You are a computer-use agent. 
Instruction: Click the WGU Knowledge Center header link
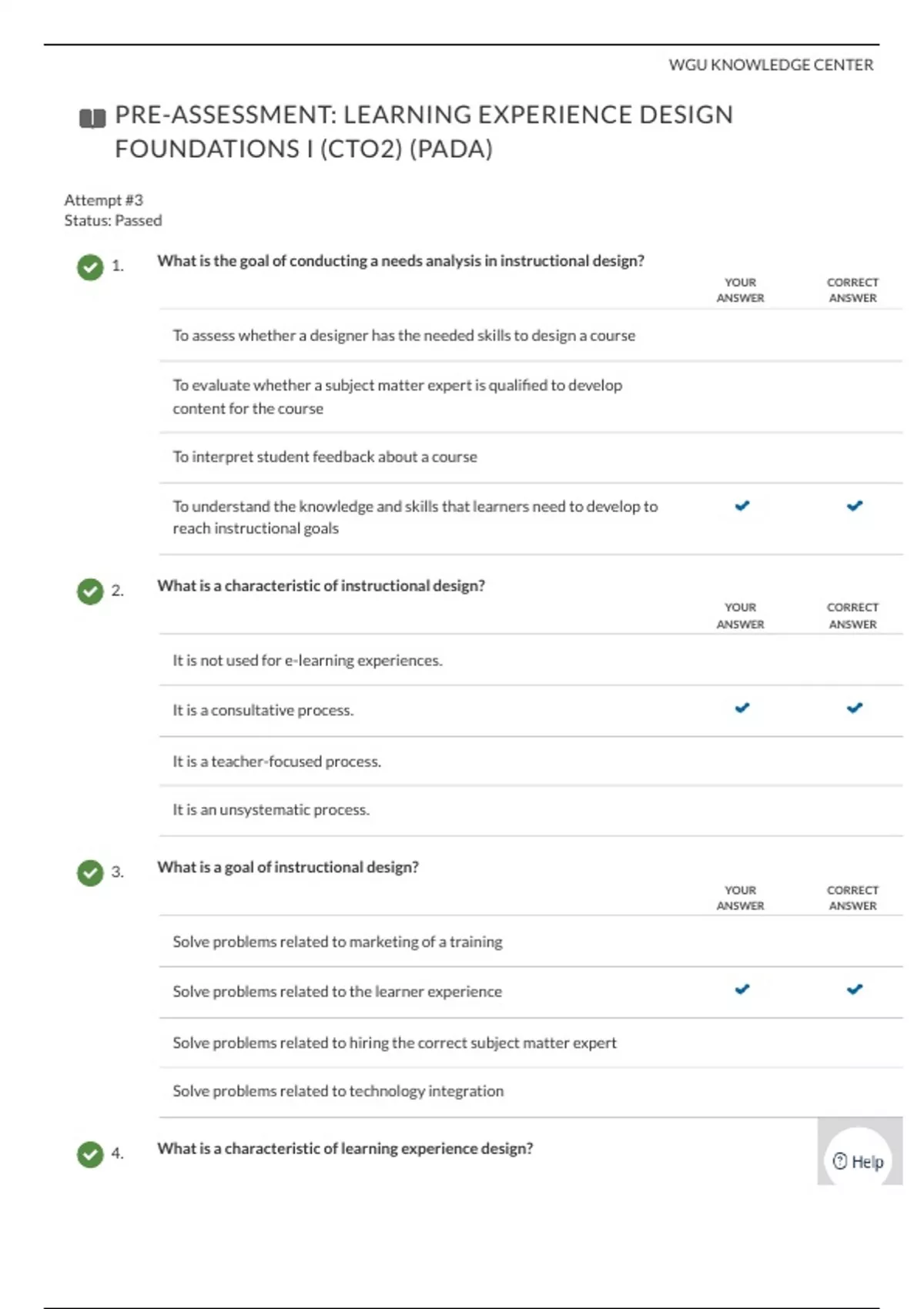(771, 65)
